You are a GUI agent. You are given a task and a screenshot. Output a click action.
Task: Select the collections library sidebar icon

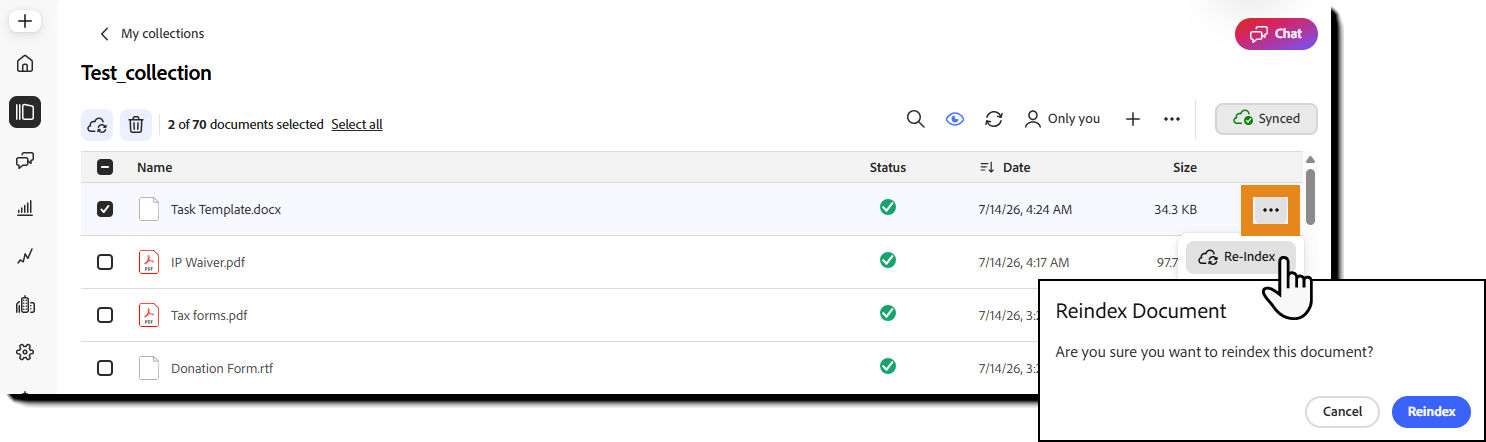[25, 112]
